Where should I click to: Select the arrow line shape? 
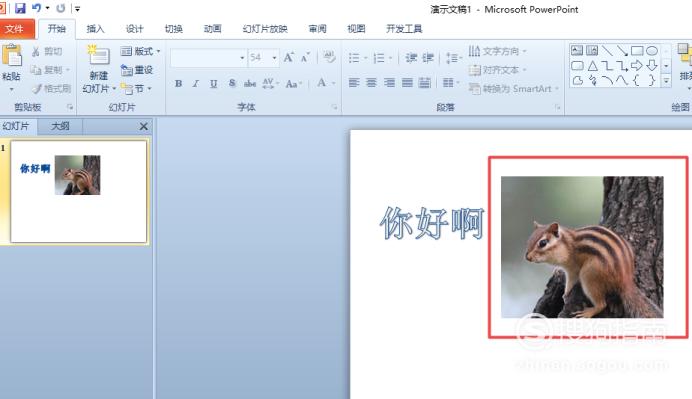coord(622,50)
